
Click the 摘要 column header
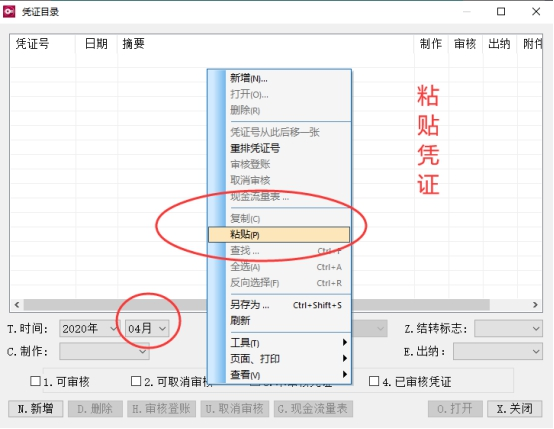coord(134,44)
